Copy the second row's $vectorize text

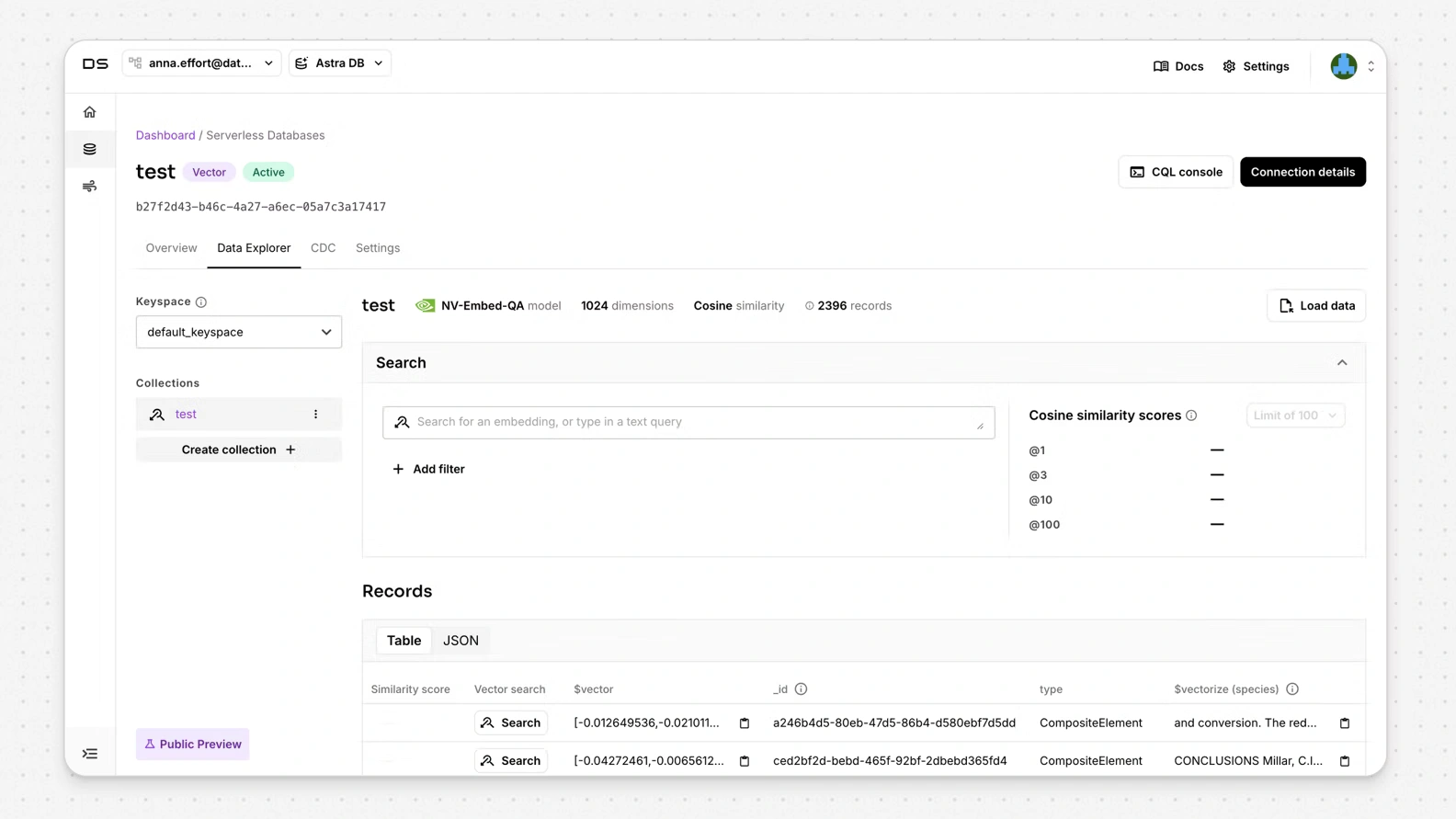point(1344,761)
